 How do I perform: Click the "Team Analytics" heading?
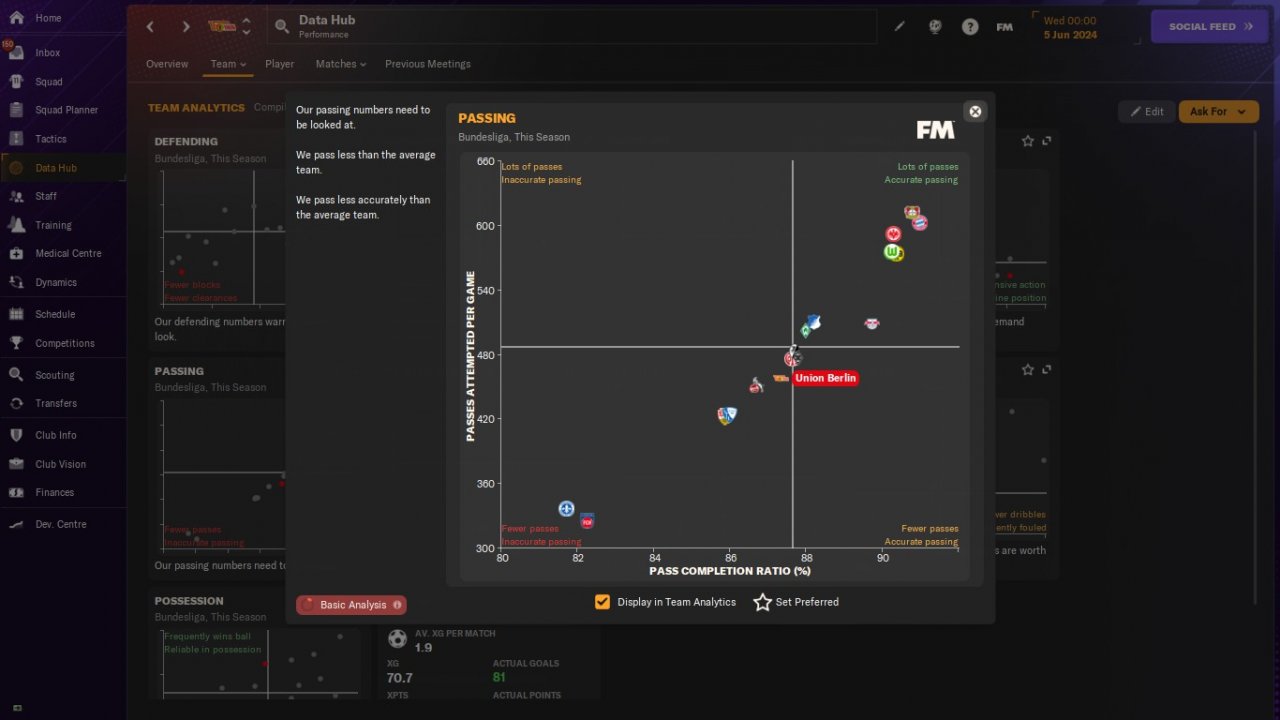click(196, 108)
